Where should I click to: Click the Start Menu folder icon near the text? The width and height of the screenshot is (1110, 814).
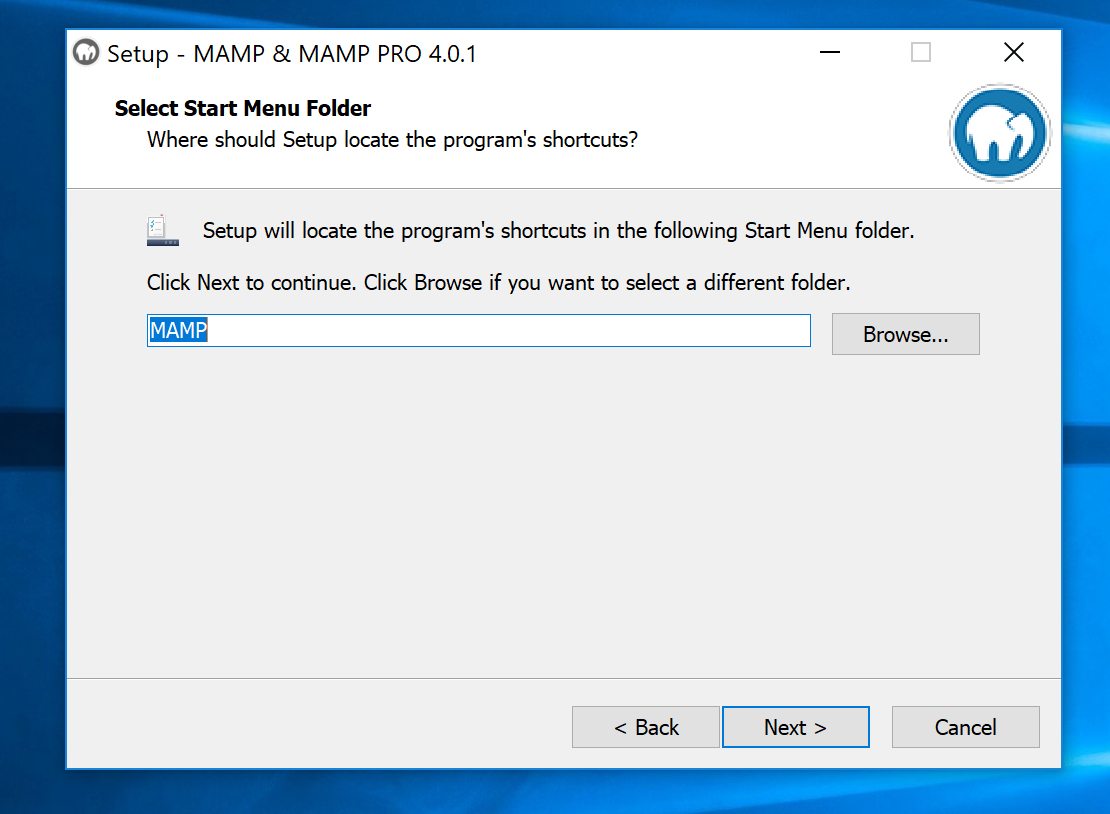tap(162, 229)
